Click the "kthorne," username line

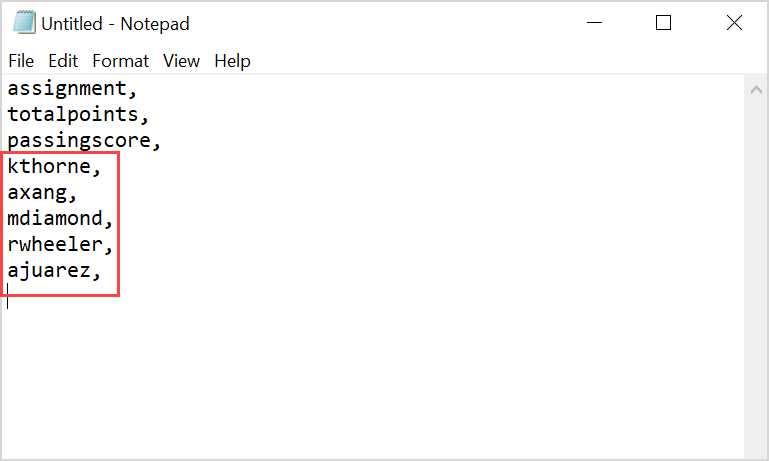54,166
